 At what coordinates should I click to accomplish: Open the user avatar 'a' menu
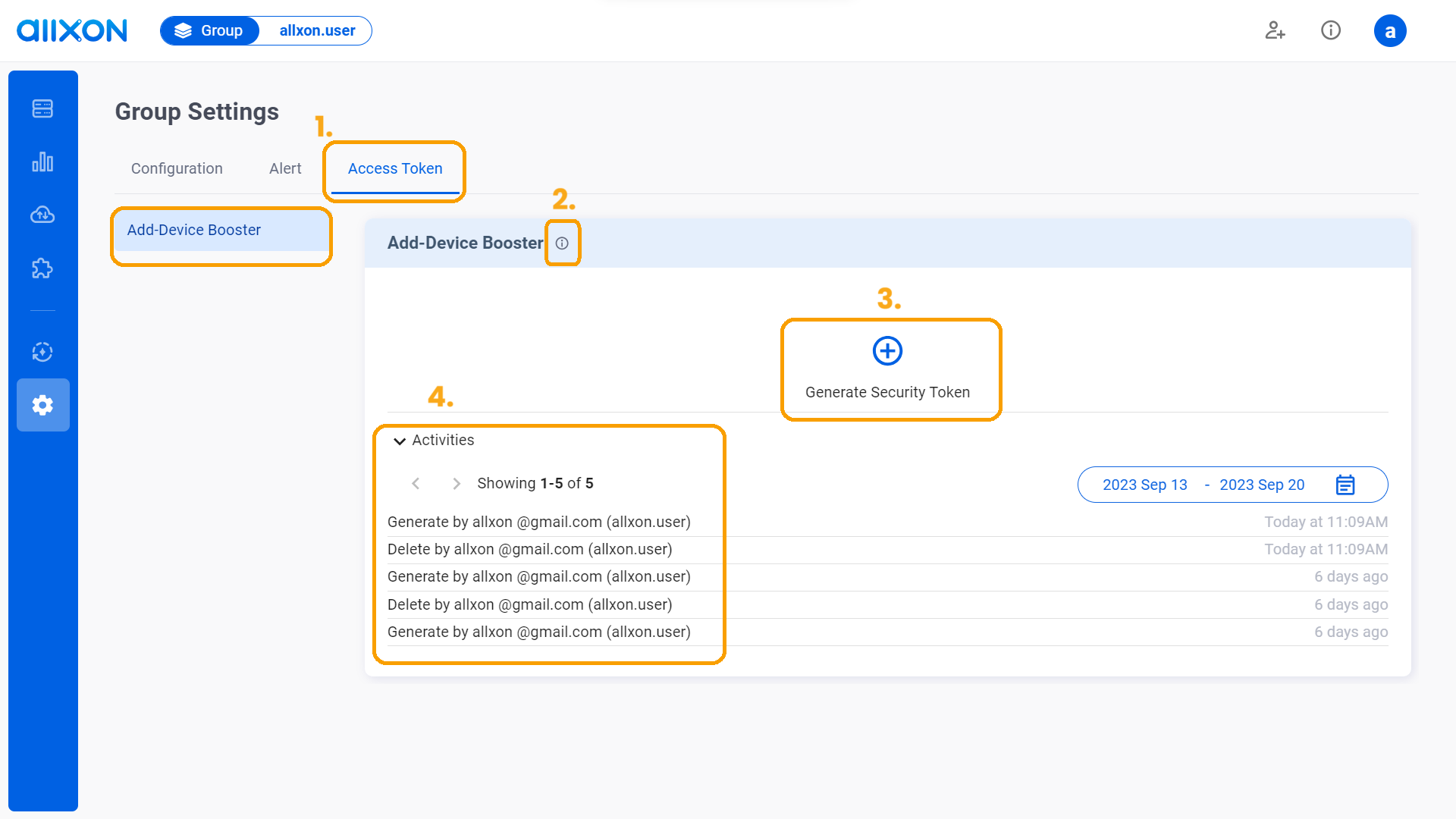coord(1390,31)
